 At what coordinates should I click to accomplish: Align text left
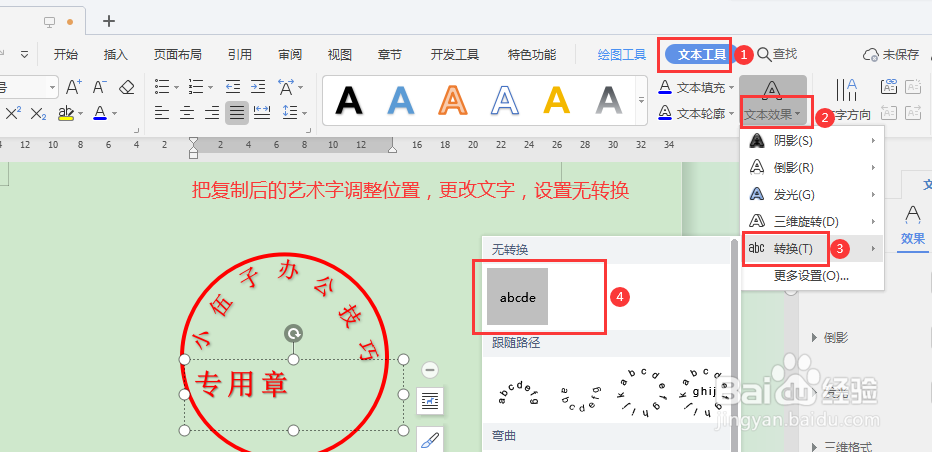coord(162,112)
